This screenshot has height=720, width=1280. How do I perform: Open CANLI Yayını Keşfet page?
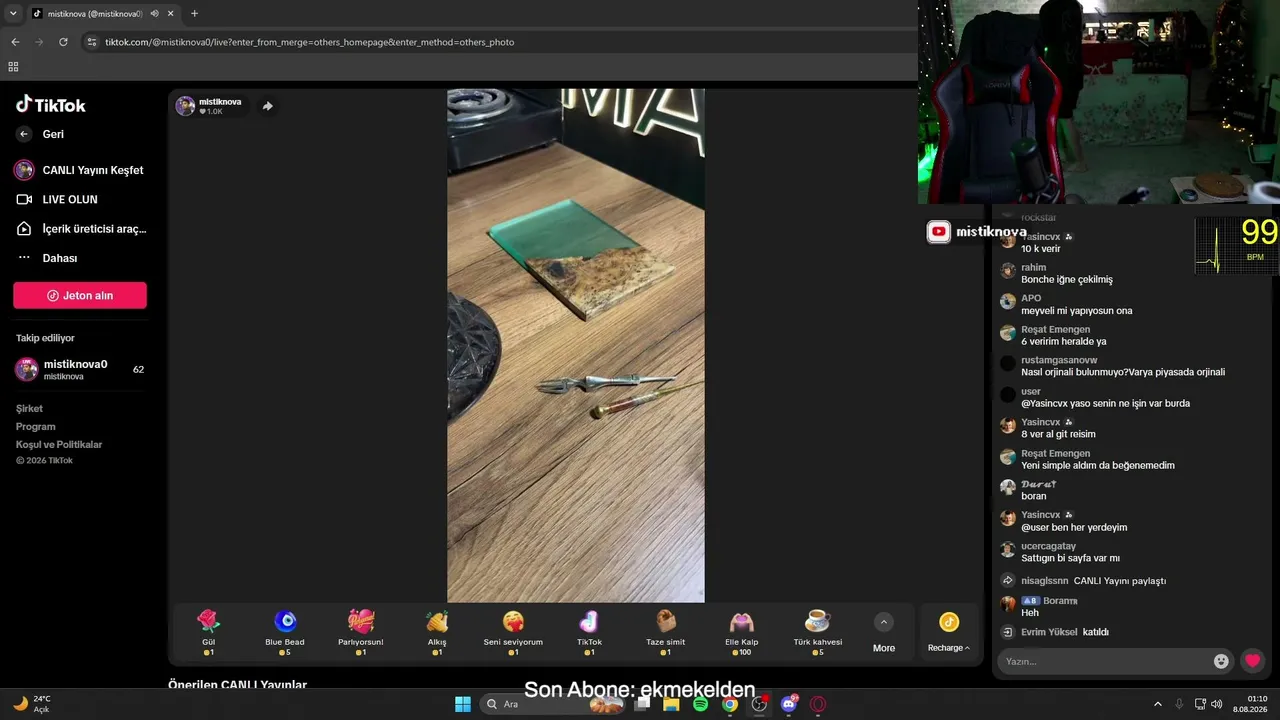[79, 170]
